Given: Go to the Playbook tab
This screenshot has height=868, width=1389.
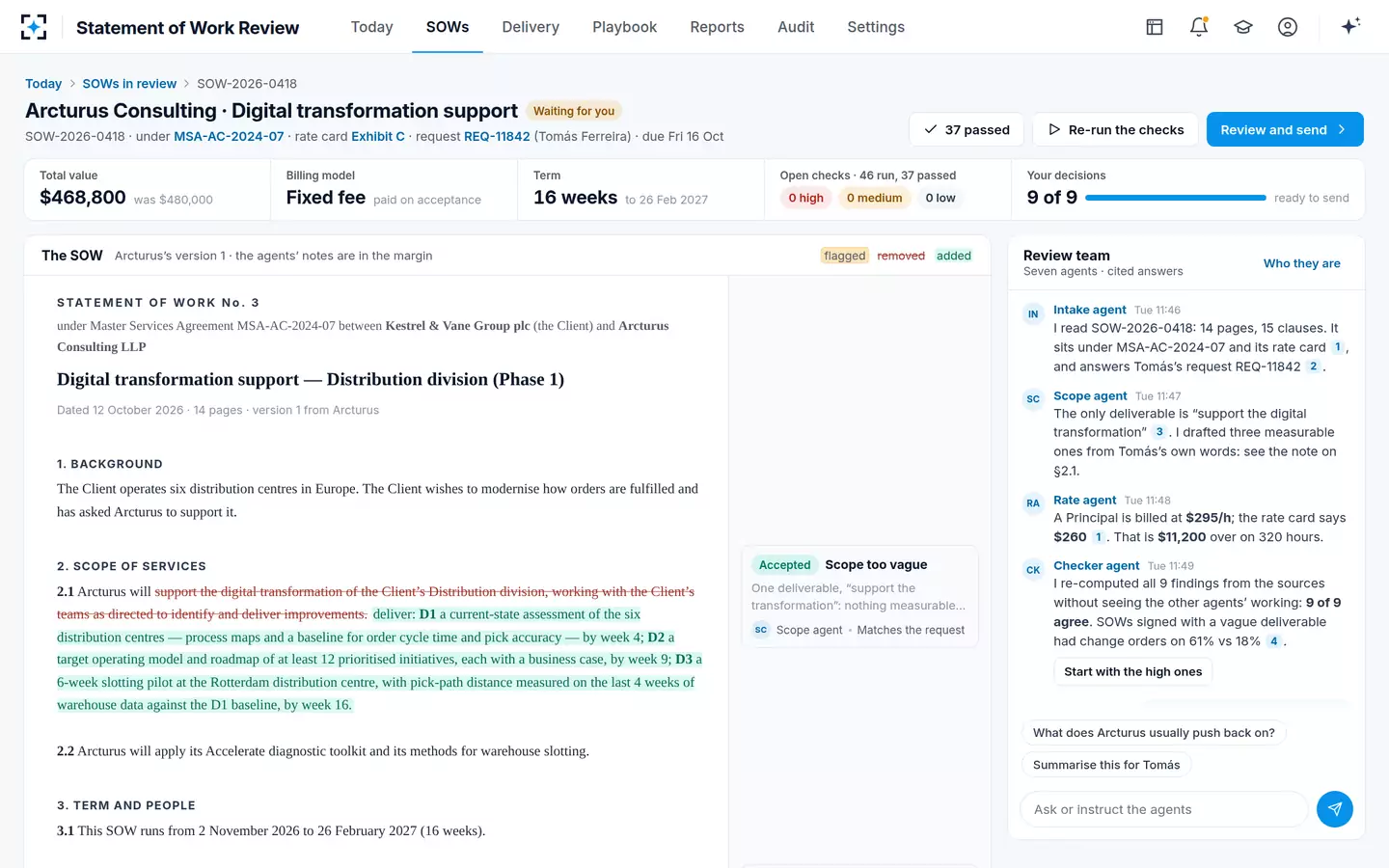Looking at the screenshot, I should 625,27.
